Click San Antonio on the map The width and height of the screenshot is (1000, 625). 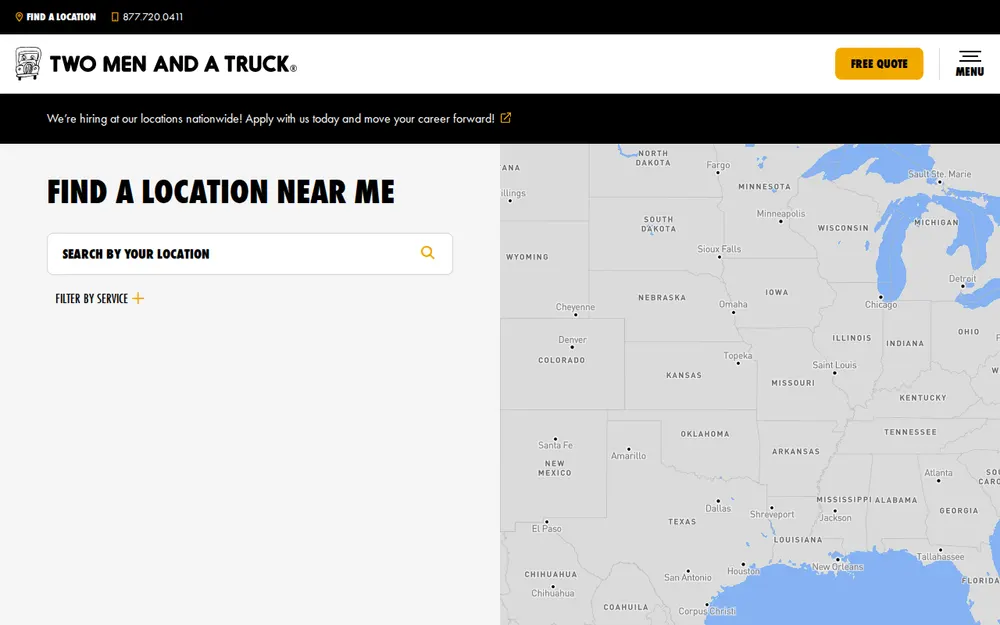tap(688, 577)
